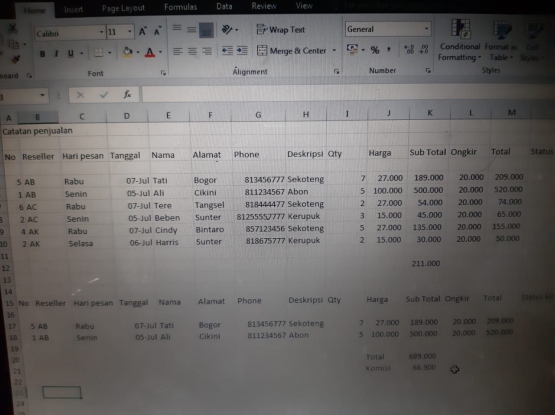Viewport: 555px width, 415px height.
Task: Click the Format Painter brush
Action: pyautogui.click(x=16, y=59)
